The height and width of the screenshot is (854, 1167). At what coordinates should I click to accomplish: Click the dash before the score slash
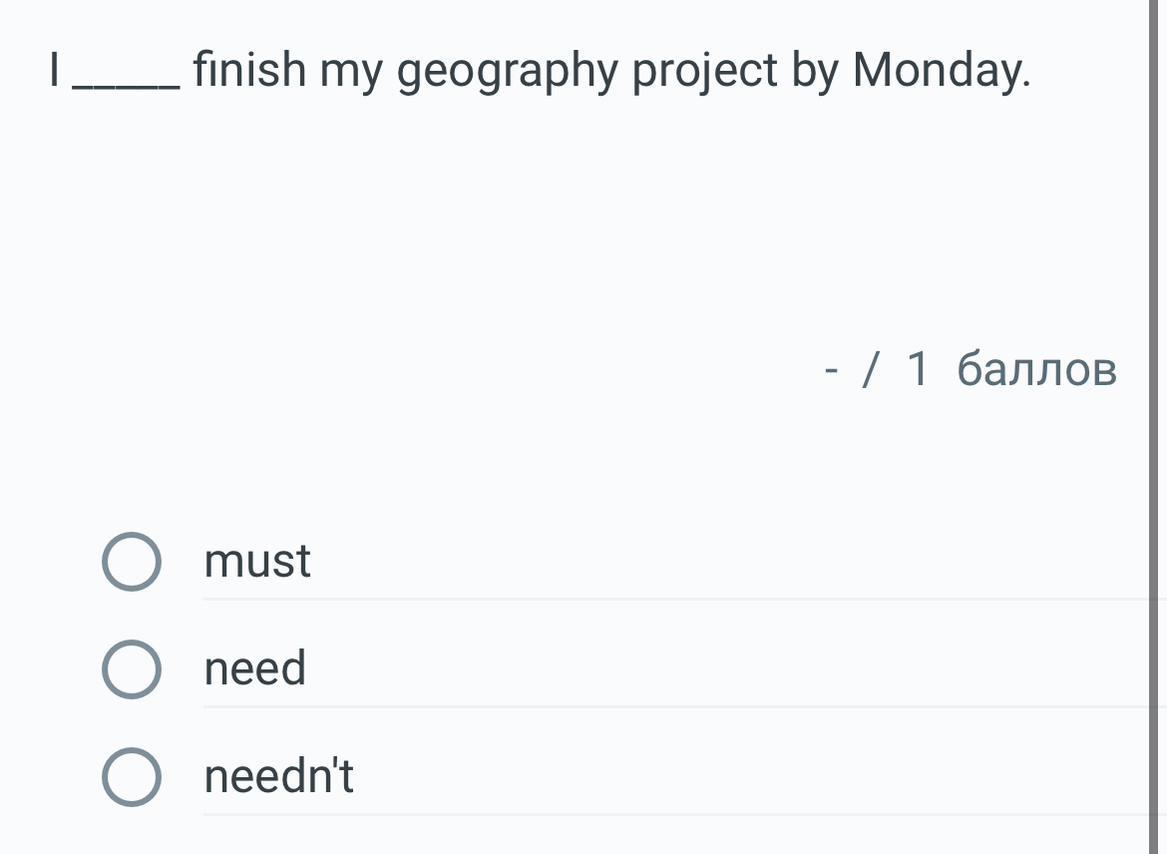click(x=831, y=371)
